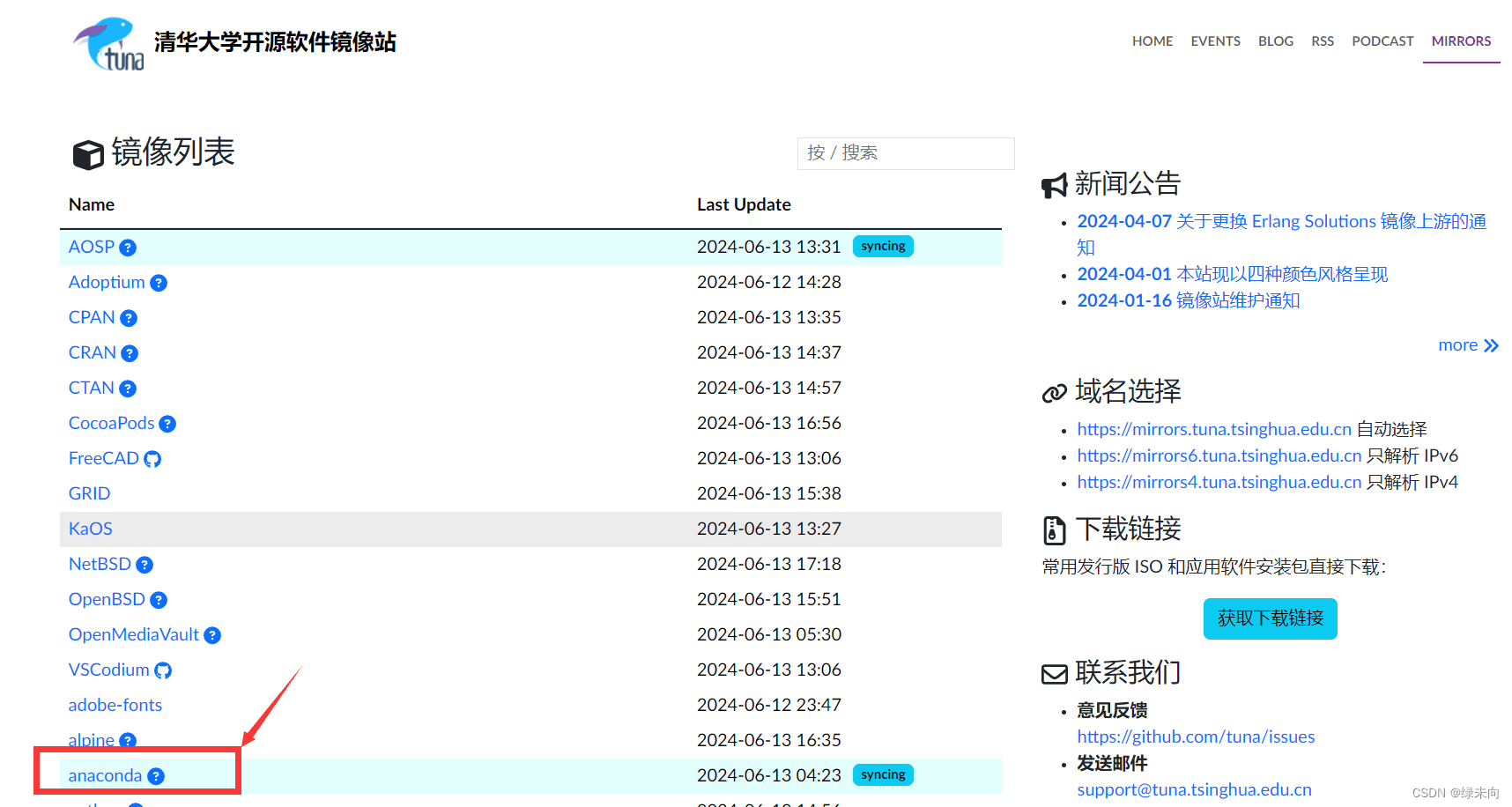Open the RSS feed link
The height and width of the screenshot is (807, 1512).
click(1323, 41)
